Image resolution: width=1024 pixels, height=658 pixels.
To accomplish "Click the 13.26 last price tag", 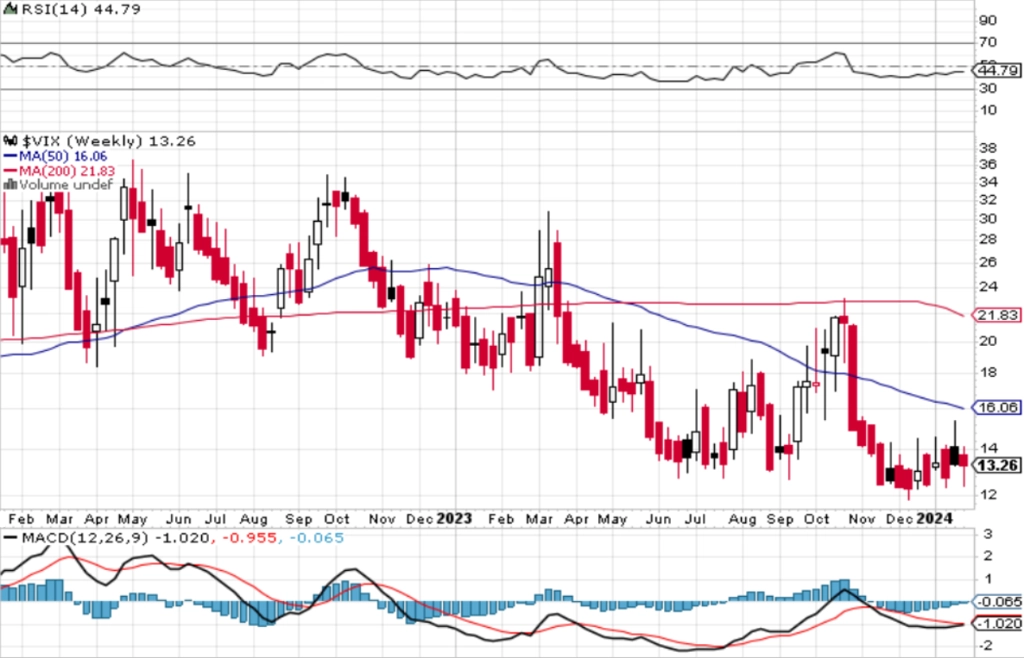I will click(x=997, y=465).
